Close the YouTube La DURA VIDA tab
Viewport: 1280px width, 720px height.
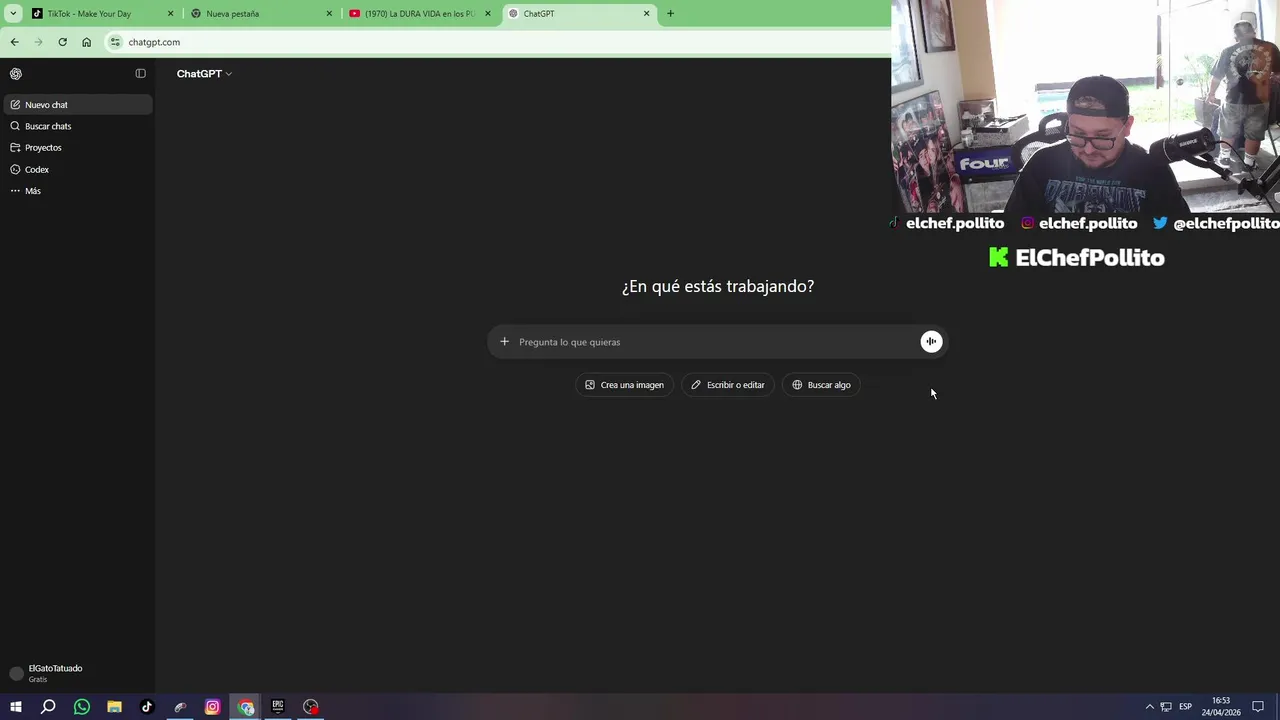tap(488, 14)
